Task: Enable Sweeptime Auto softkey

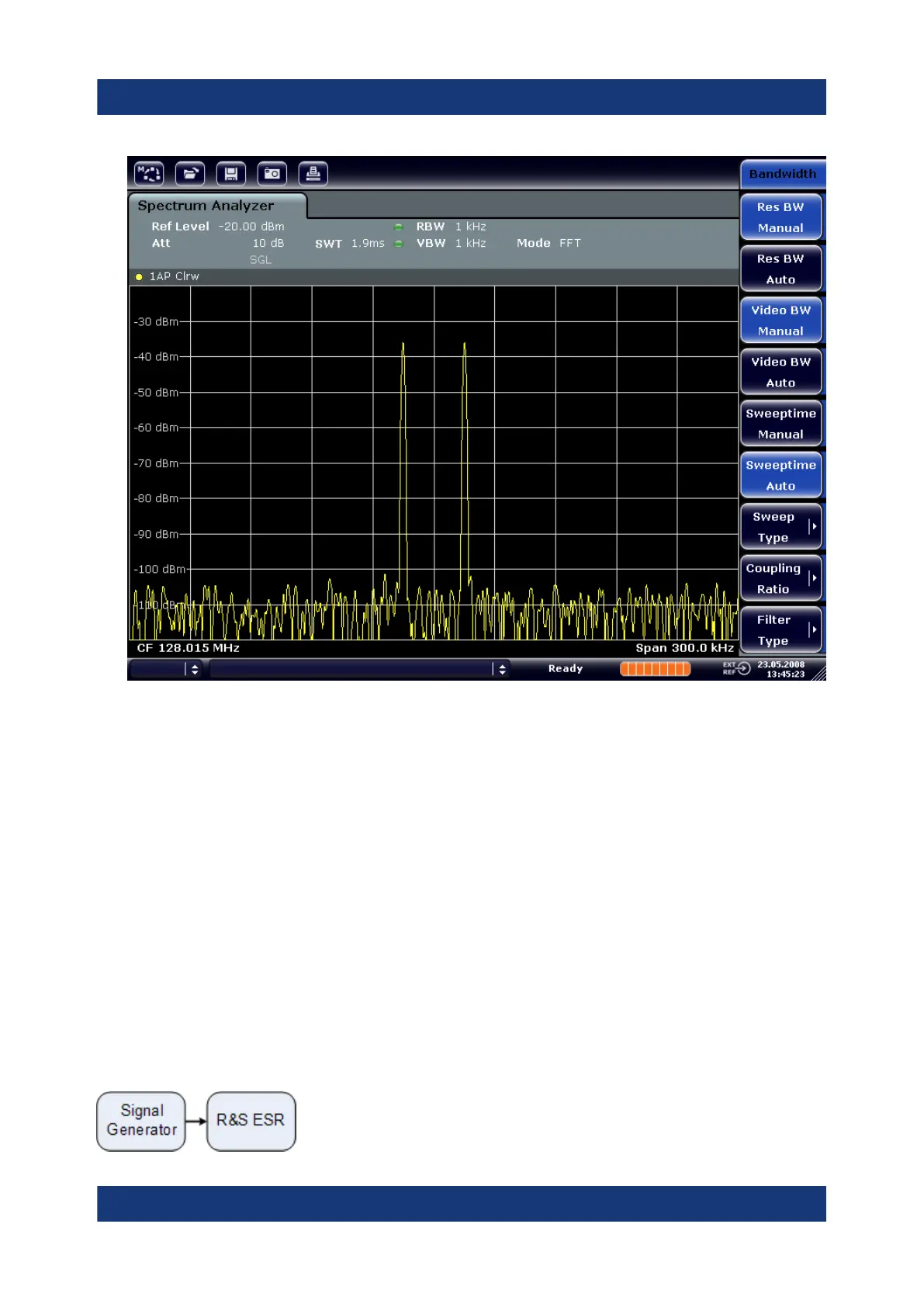Action: (780, 475)
